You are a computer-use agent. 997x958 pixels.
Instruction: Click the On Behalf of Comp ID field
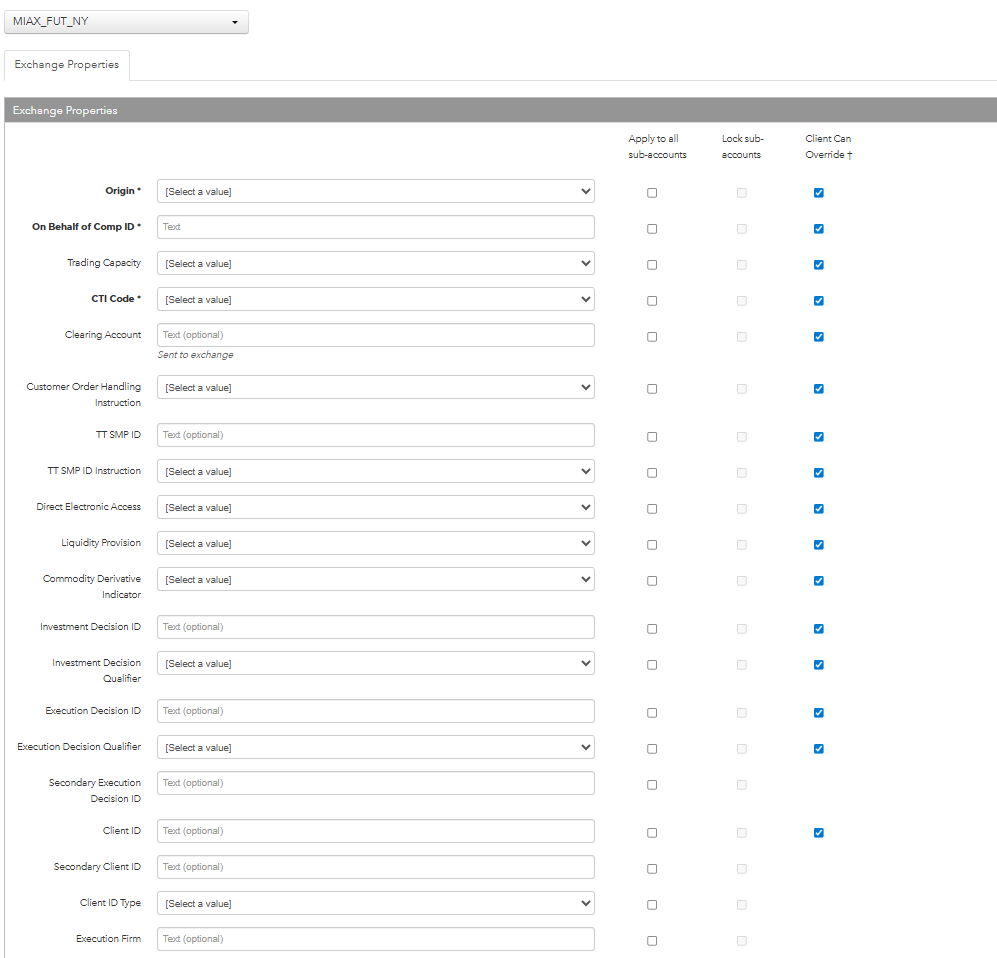tap(375, 227)
